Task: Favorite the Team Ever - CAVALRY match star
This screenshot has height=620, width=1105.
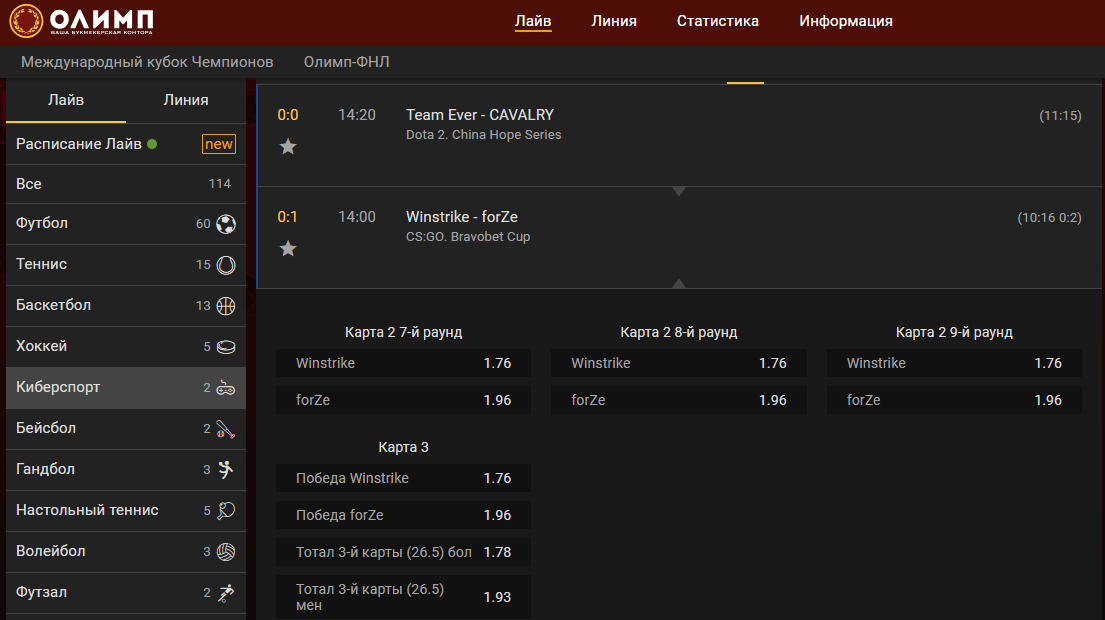Action: [288, 147]
